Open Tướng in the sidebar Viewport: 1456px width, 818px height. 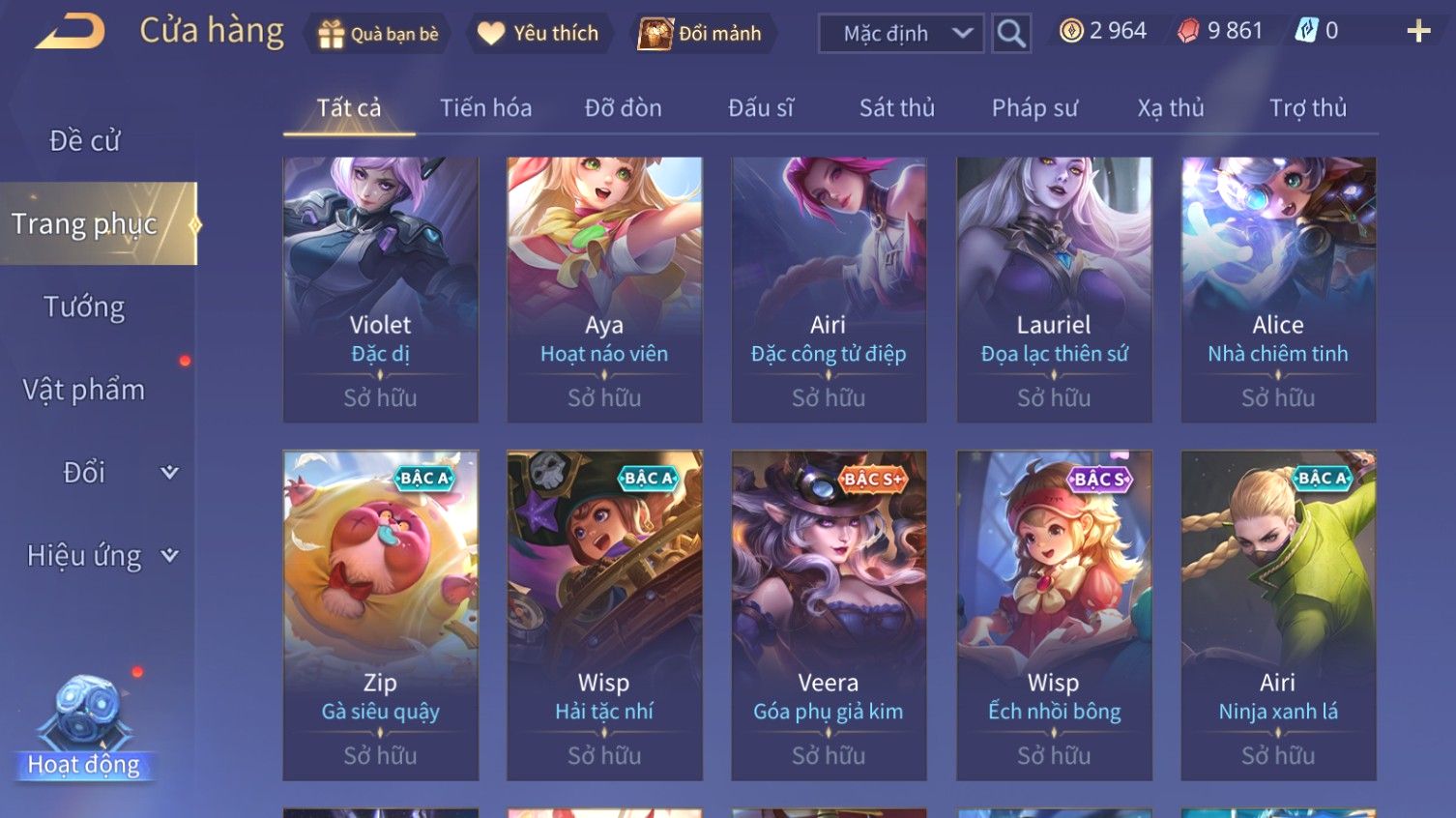point(85,307)
